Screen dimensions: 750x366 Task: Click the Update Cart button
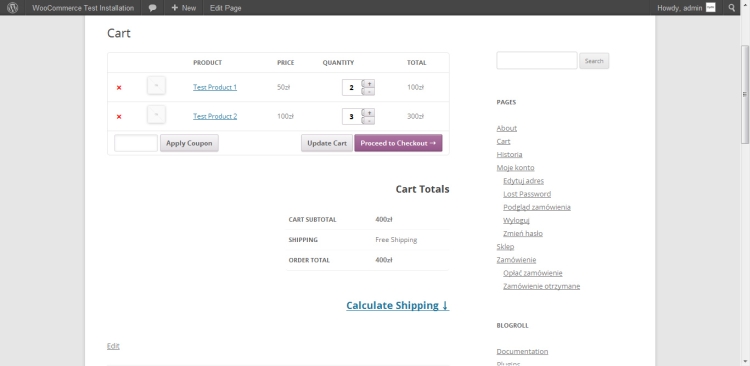click(327, 143)
